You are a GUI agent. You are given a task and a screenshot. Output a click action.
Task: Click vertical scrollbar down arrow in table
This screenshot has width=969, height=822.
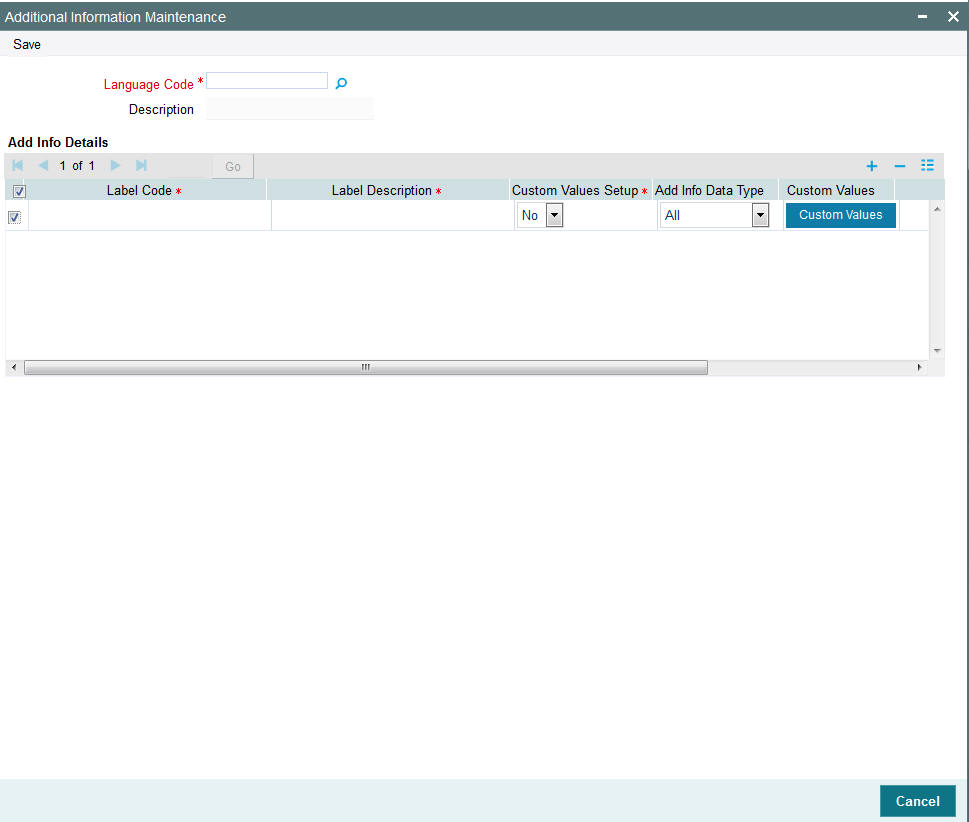pyautogui.click(x=937, y=350)
